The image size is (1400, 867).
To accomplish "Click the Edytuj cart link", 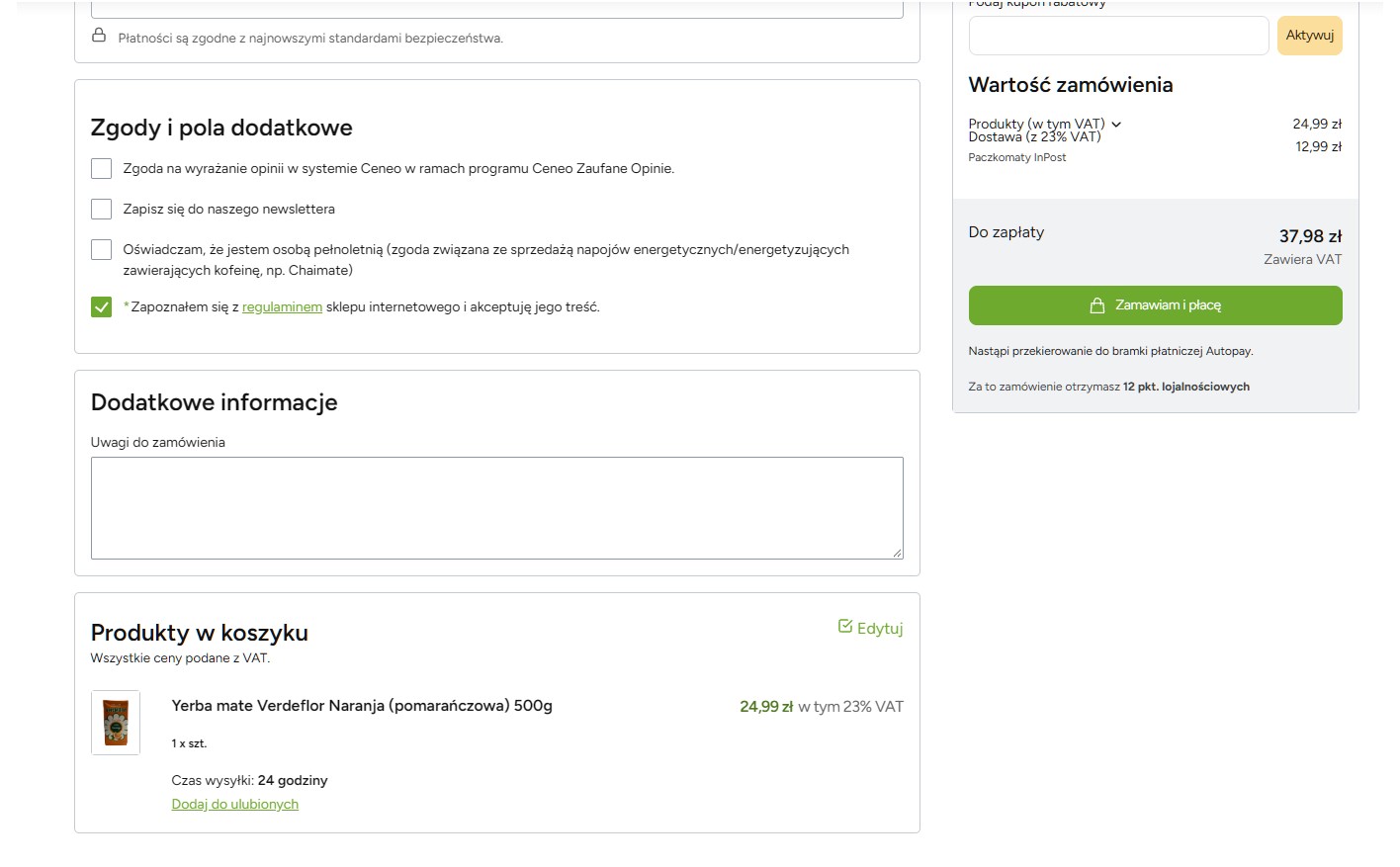I will click(x=870, y=628).
